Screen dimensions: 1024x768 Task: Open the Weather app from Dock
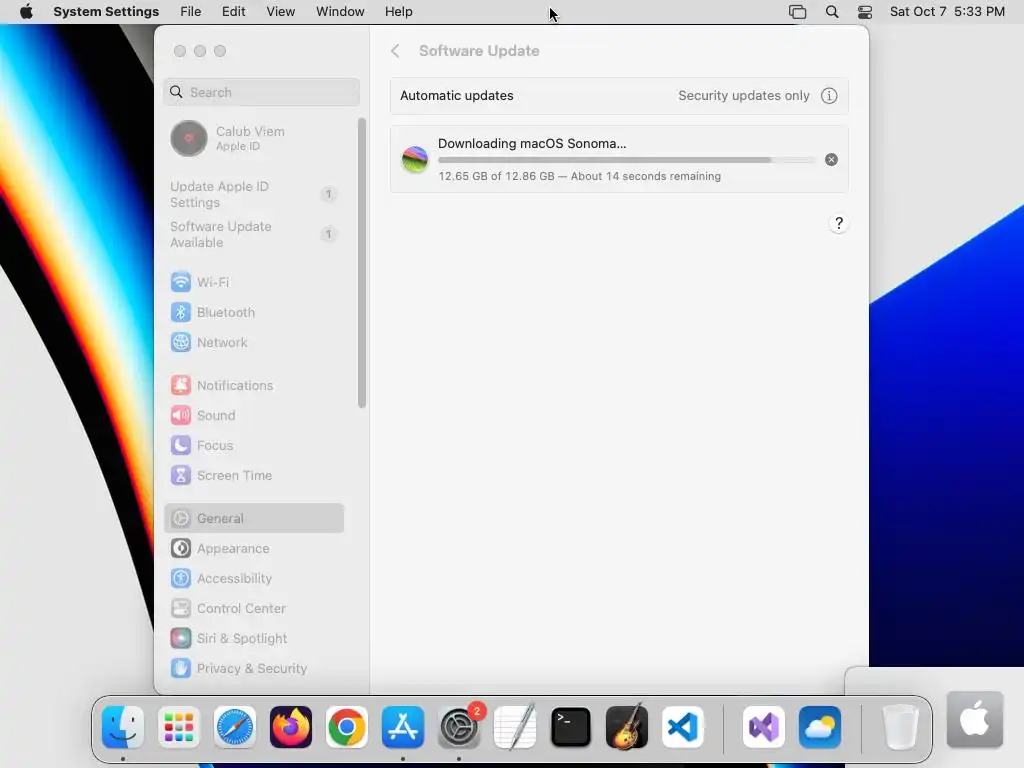click(820, 727)
